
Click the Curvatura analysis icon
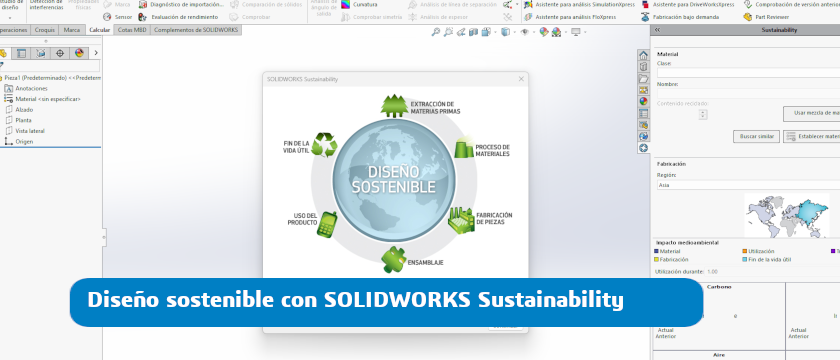point(347,4)
